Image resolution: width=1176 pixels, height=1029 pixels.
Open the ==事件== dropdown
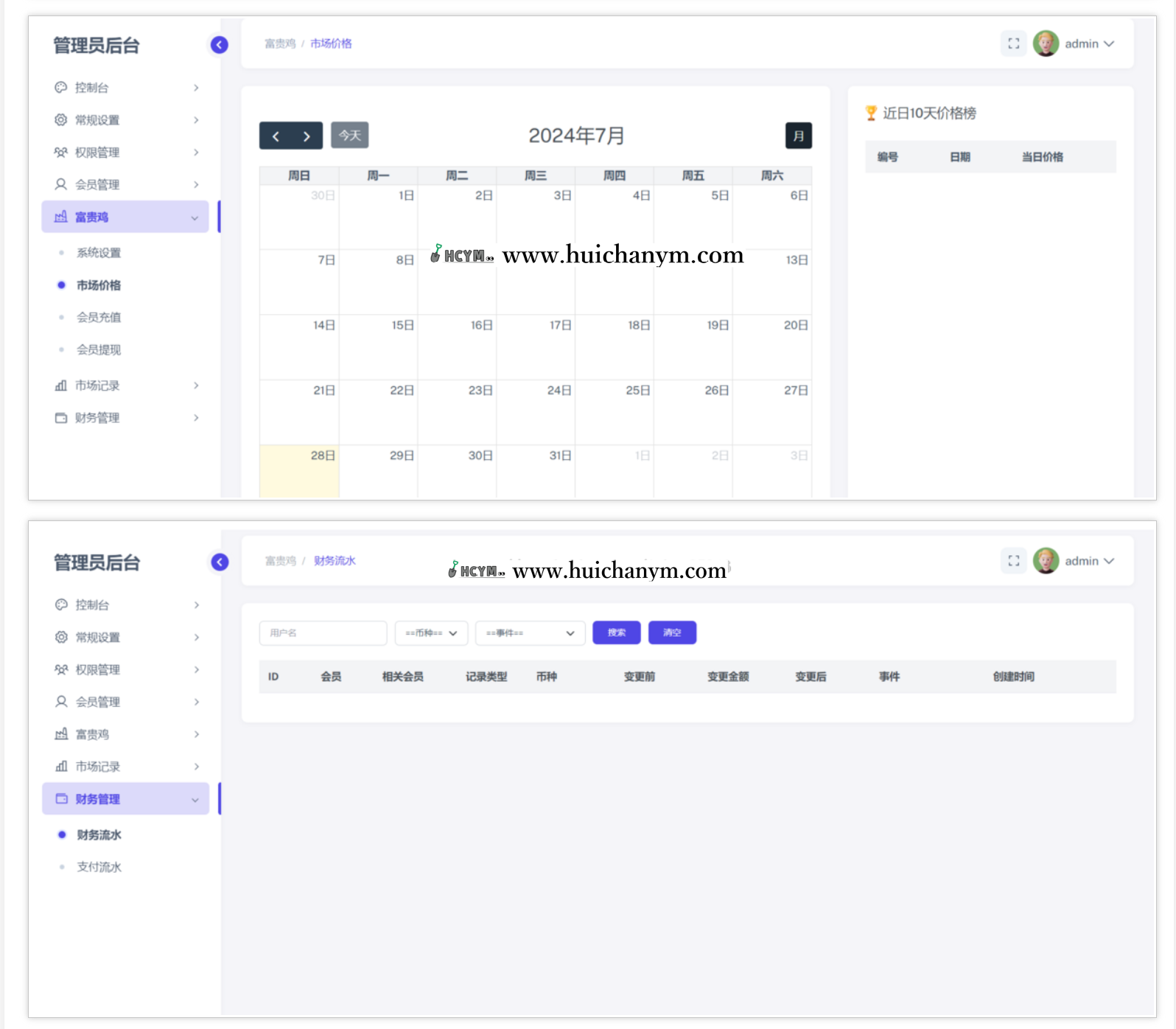530,633
